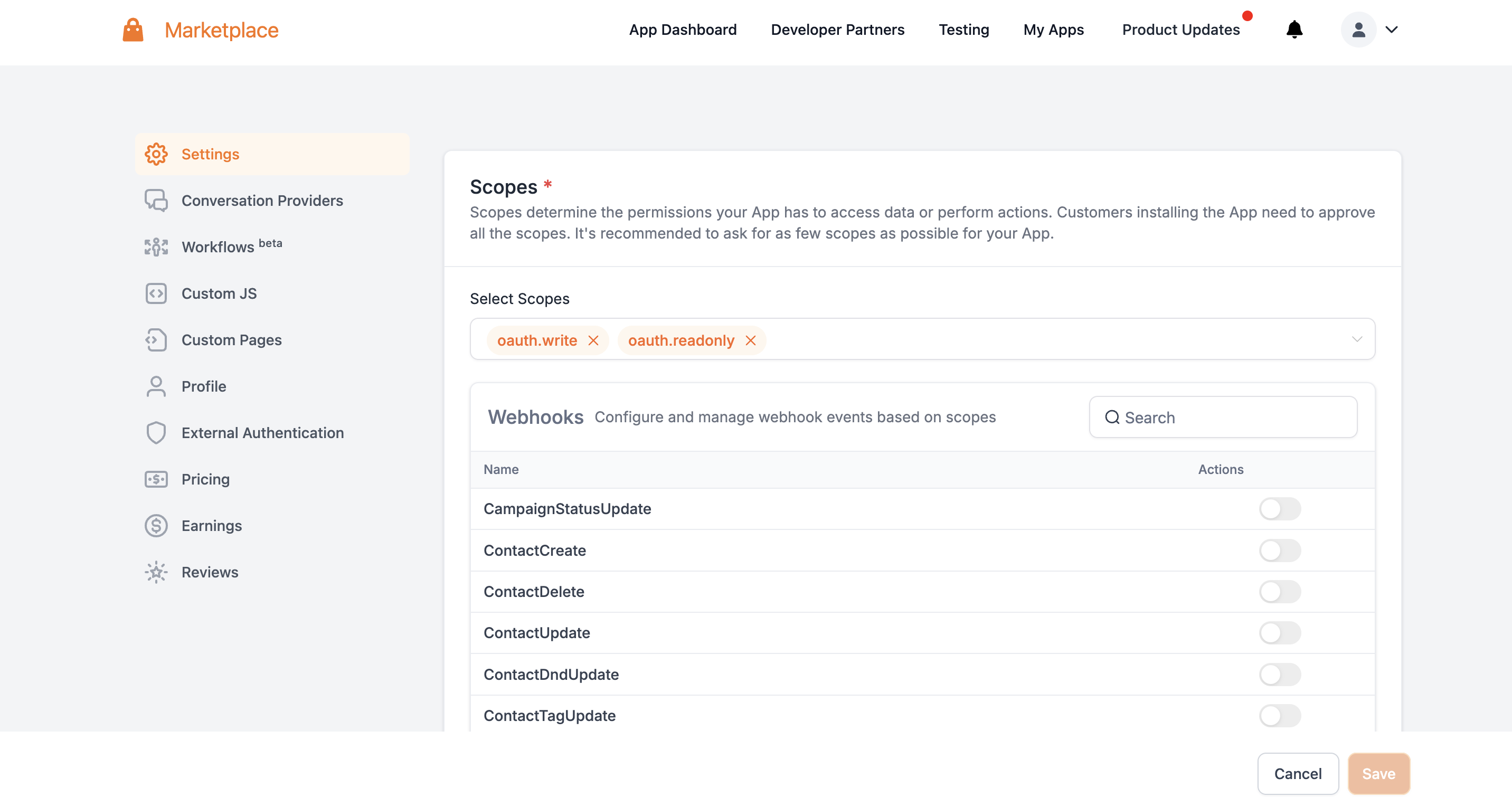This screenshot has height=797, width=1512.
Task: Click the Workflows beta flowchart icon
Action: point(156,246)
